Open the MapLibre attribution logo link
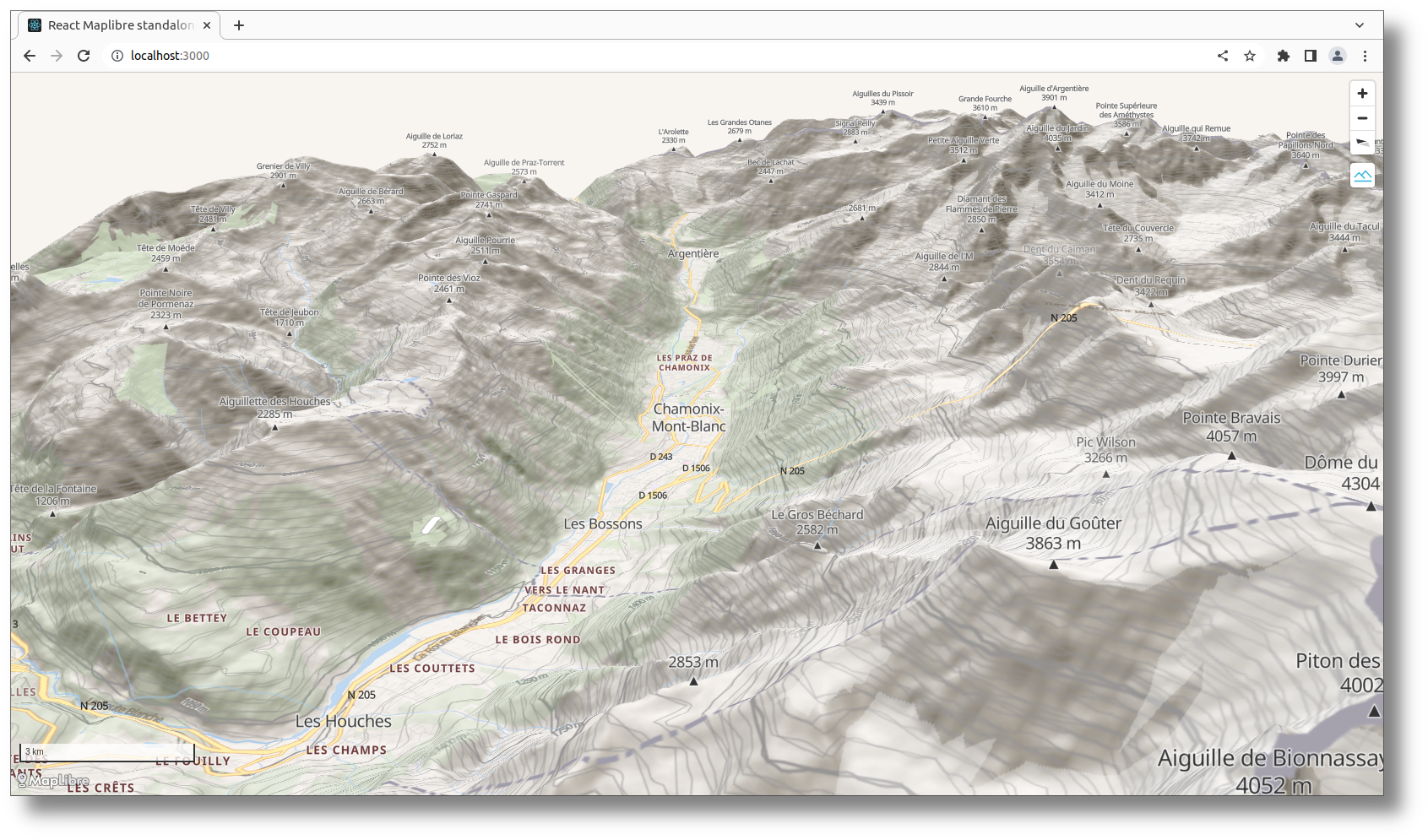The image size is (1428, 840). pyautogui.click(x=54, y=781)
